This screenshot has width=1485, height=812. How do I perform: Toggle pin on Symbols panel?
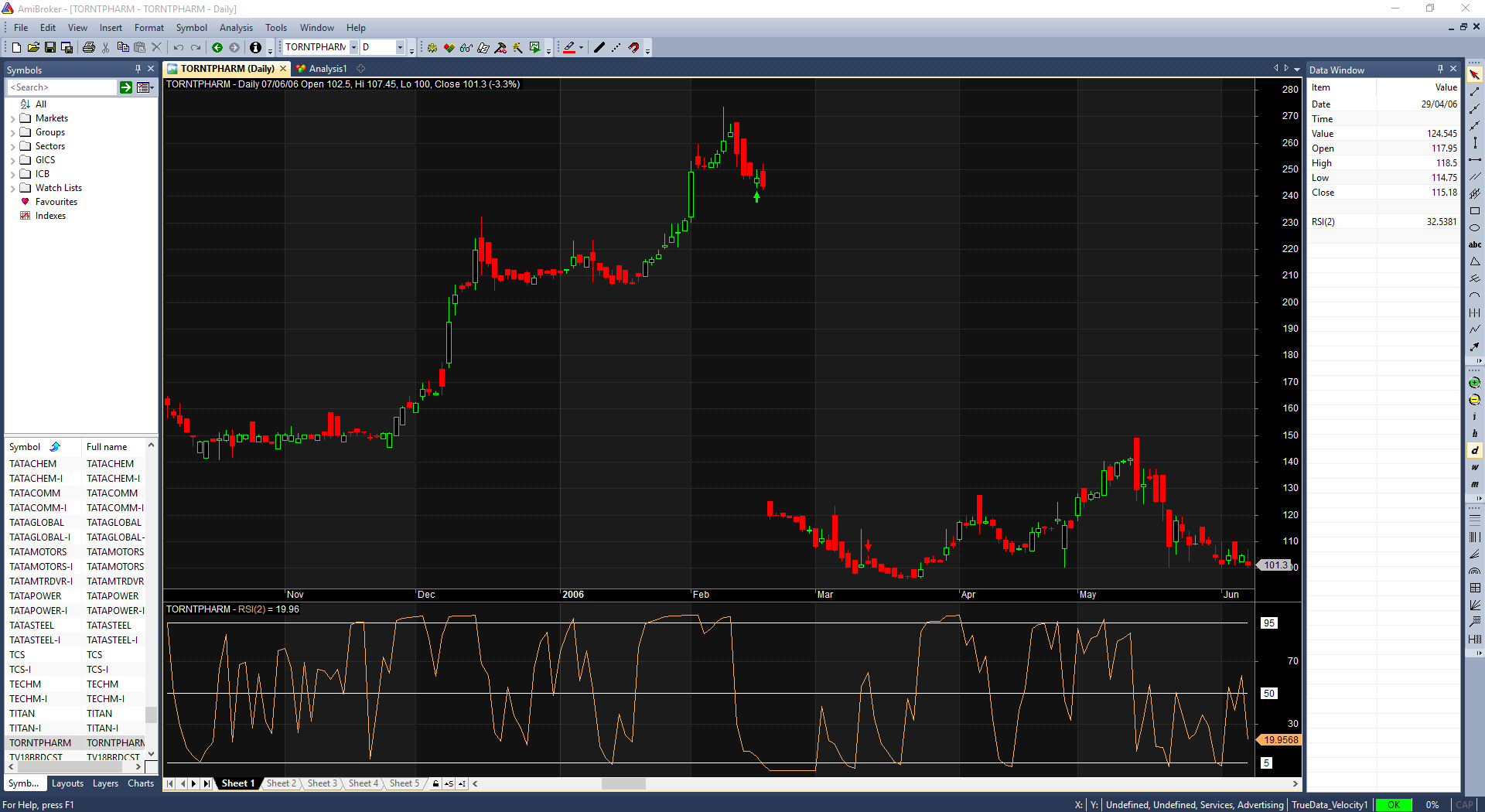tap(138, 69)
